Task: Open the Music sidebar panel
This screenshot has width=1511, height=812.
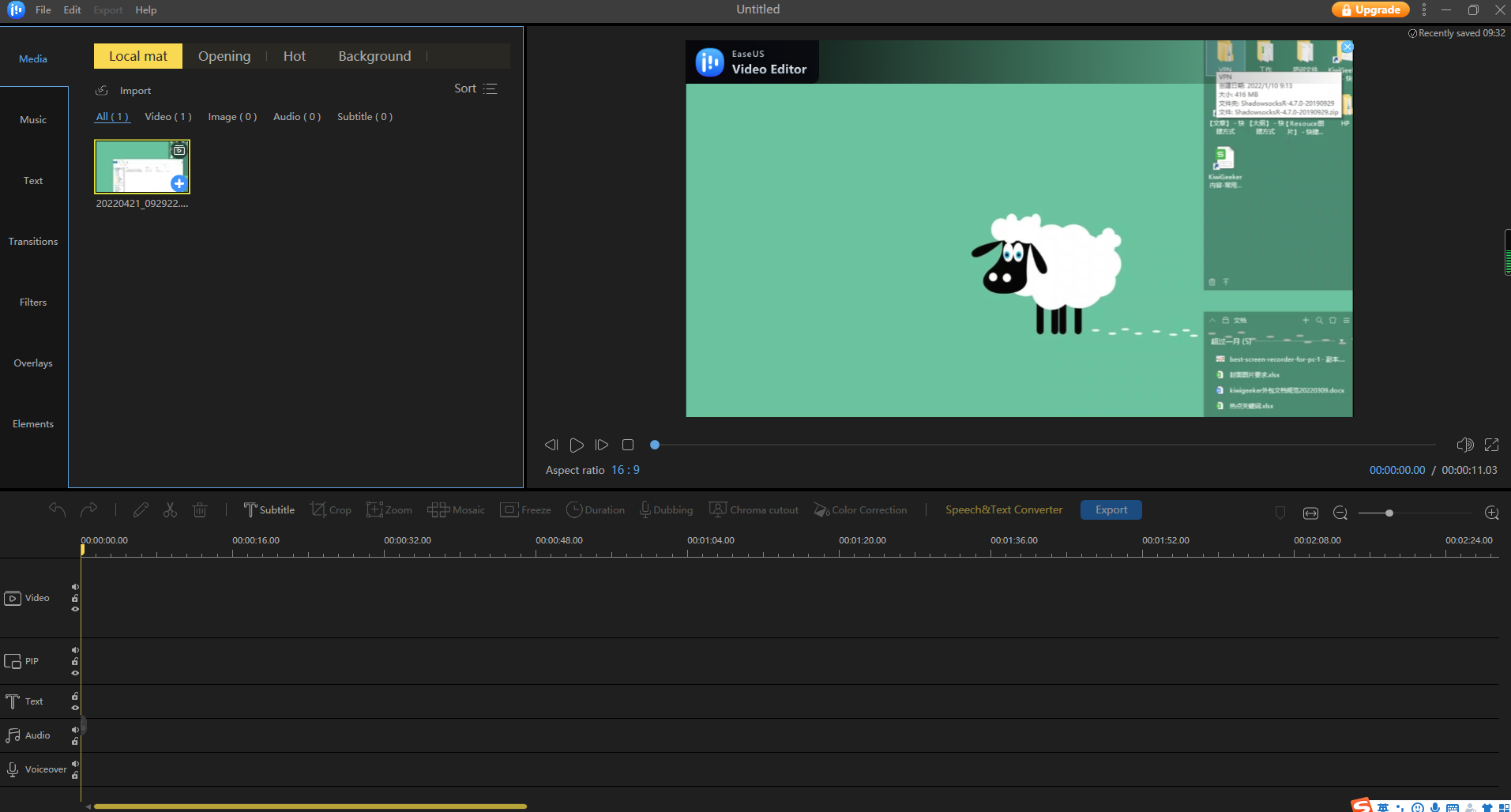Action: coord(33,120)
